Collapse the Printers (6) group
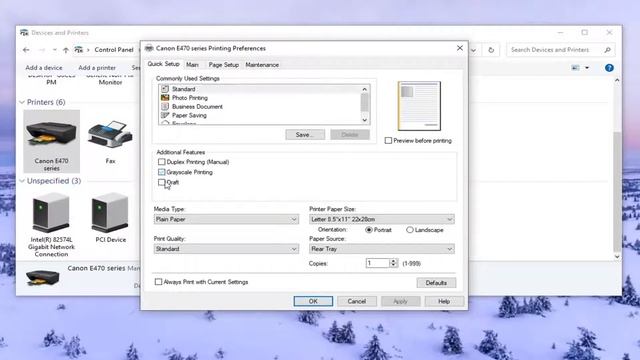 [x=22, y=102]
